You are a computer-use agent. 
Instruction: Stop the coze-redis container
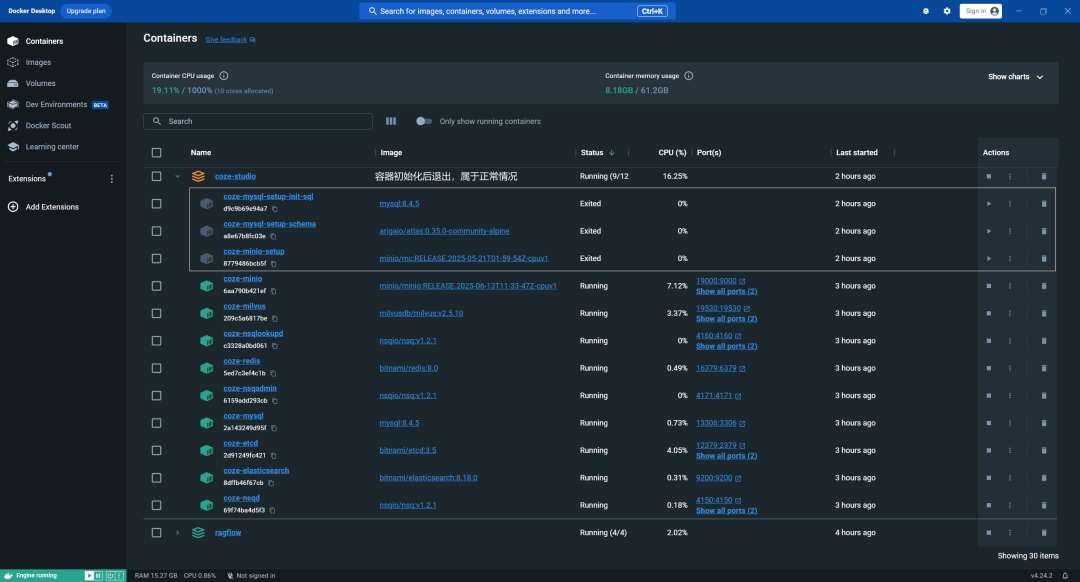click(988, 368)
